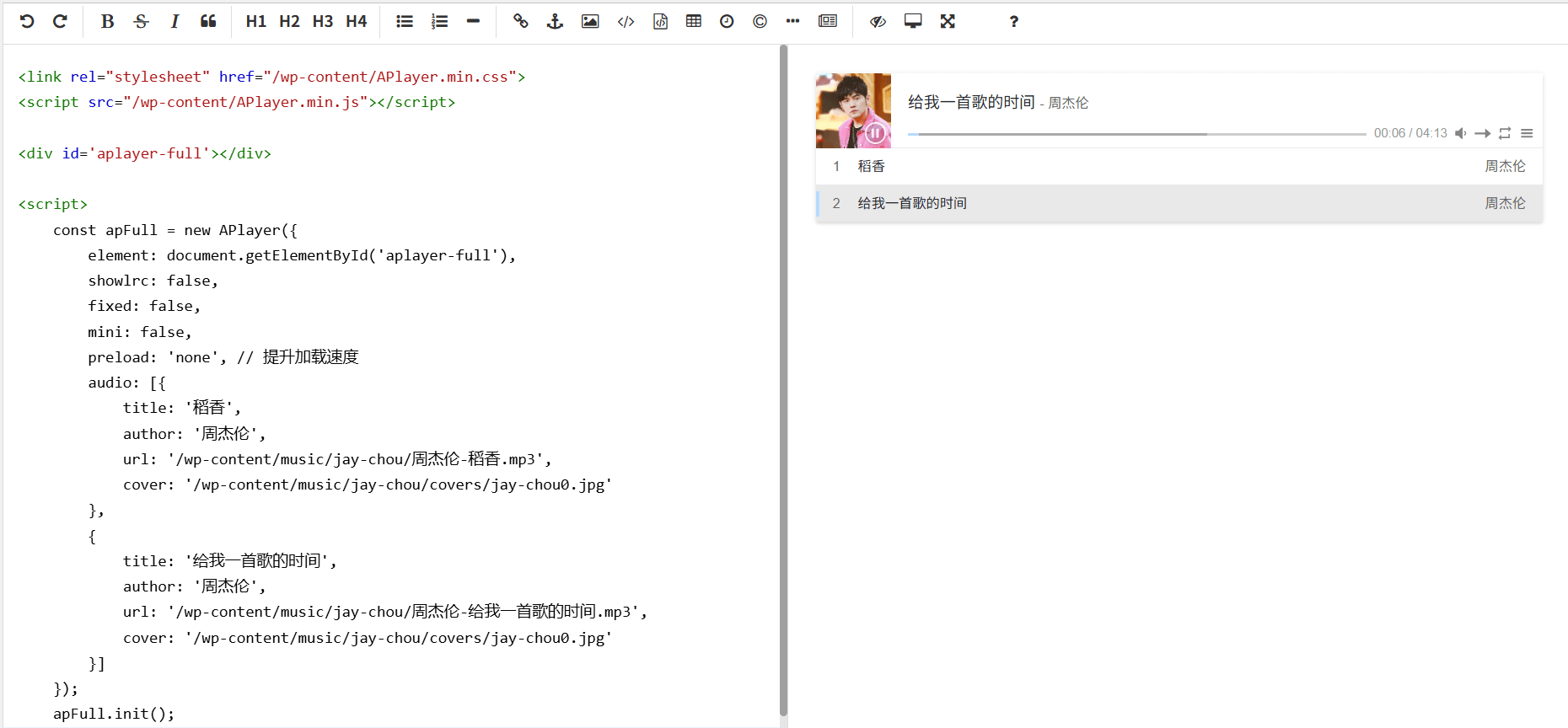This screenshot has width=1568, height=728.
Task: Insert a table
Action: pyautogui.click(x=694, y=22)
